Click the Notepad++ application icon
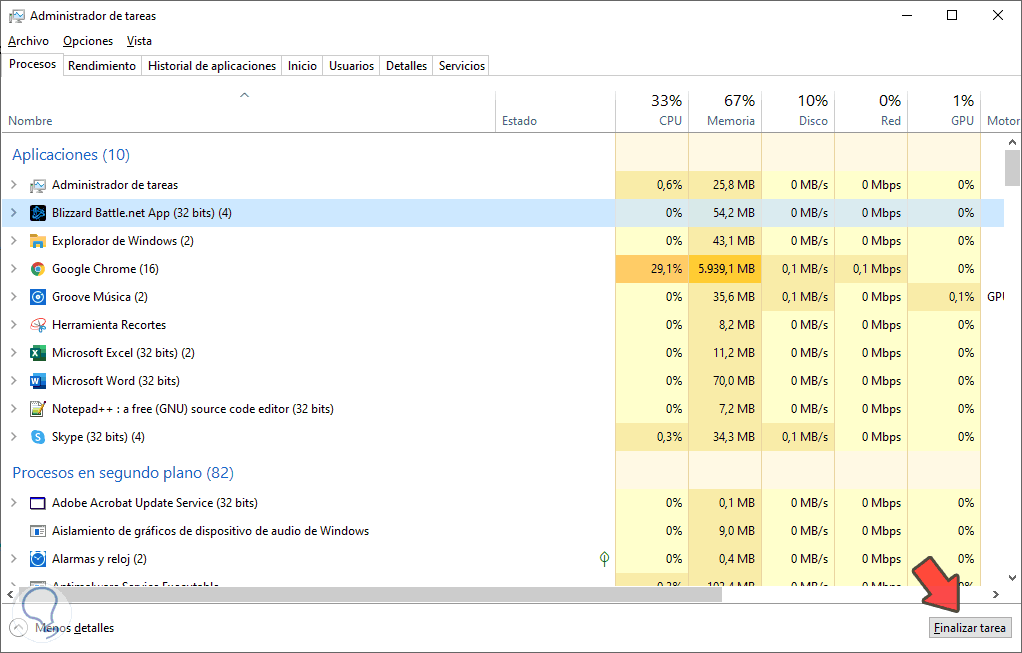The height and width of the screenshot is (653, 1022). (x=37, y=408)
